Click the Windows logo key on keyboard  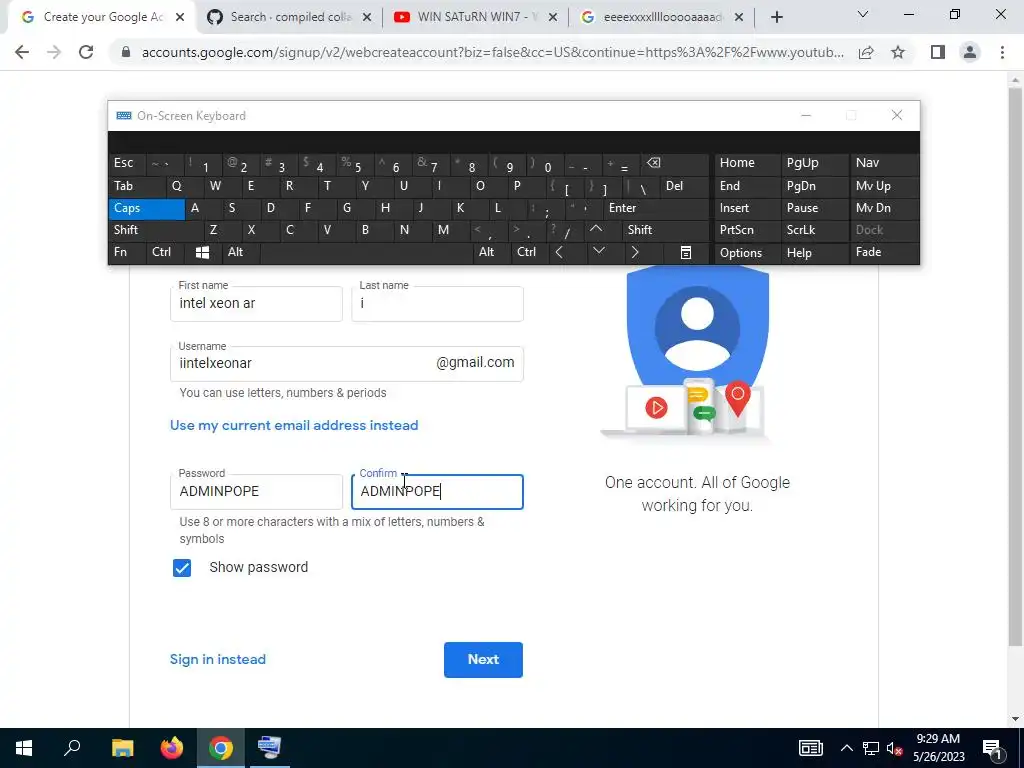point(202,253)
